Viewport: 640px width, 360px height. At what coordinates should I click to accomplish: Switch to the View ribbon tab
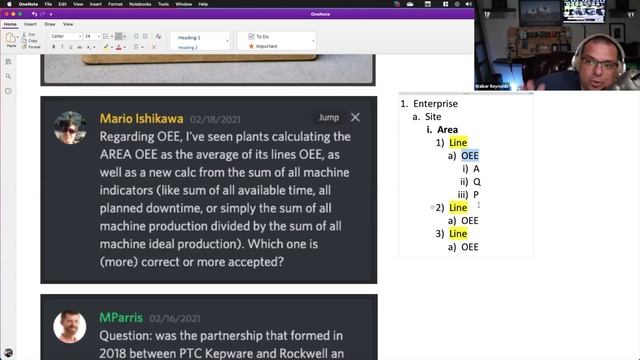pos(68,24)
